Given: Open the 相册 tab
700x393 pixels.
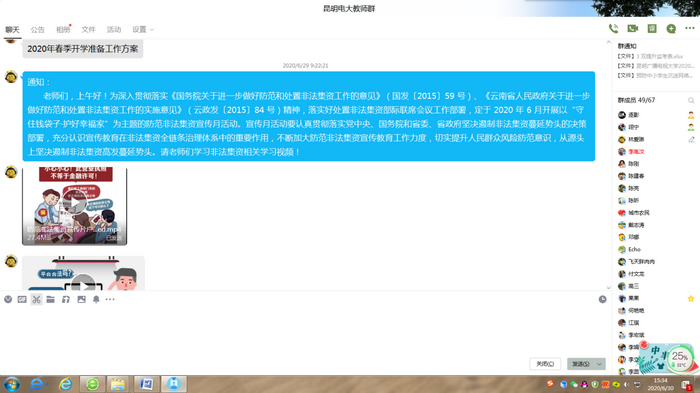Looking at the screenshot, I should click(x=63, y=29).
